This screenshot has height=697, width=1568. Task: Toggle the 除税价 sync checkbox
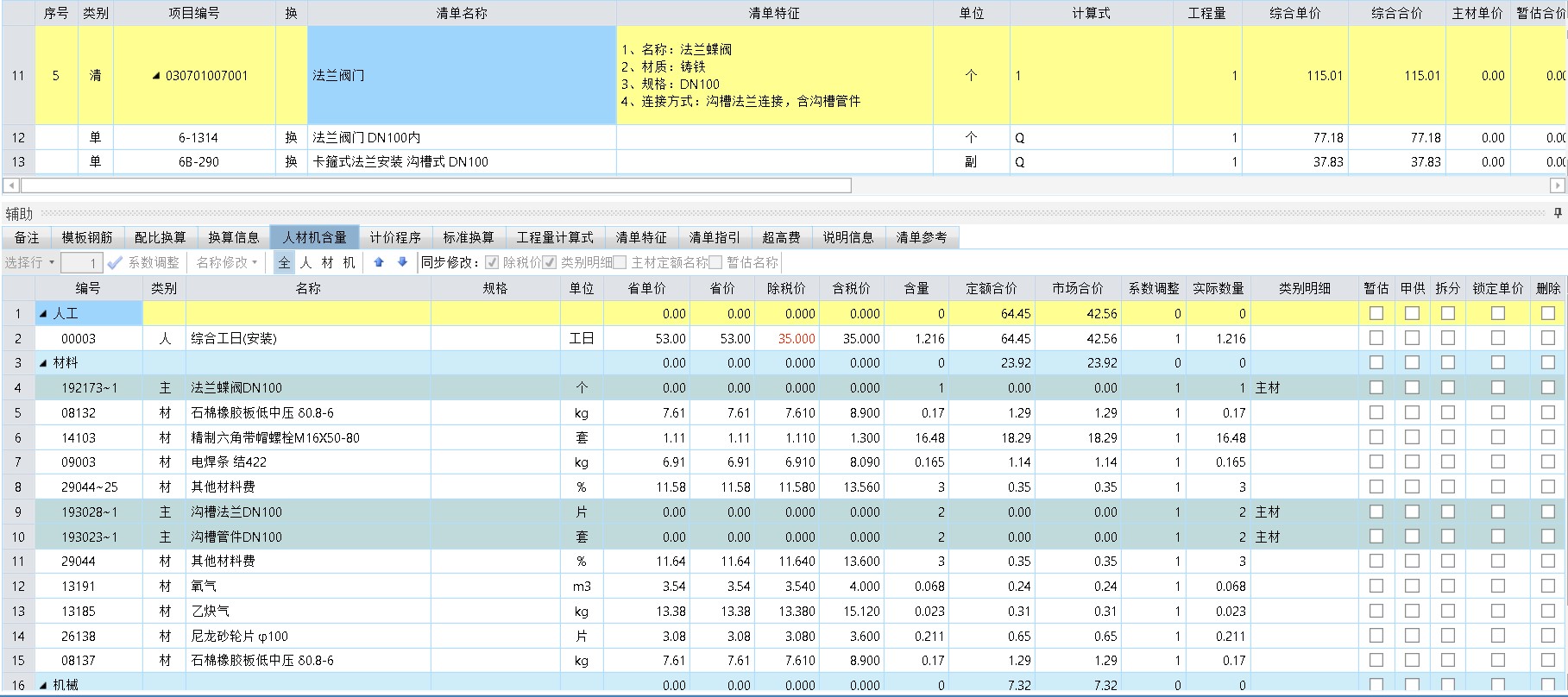[x=492, y=262]
